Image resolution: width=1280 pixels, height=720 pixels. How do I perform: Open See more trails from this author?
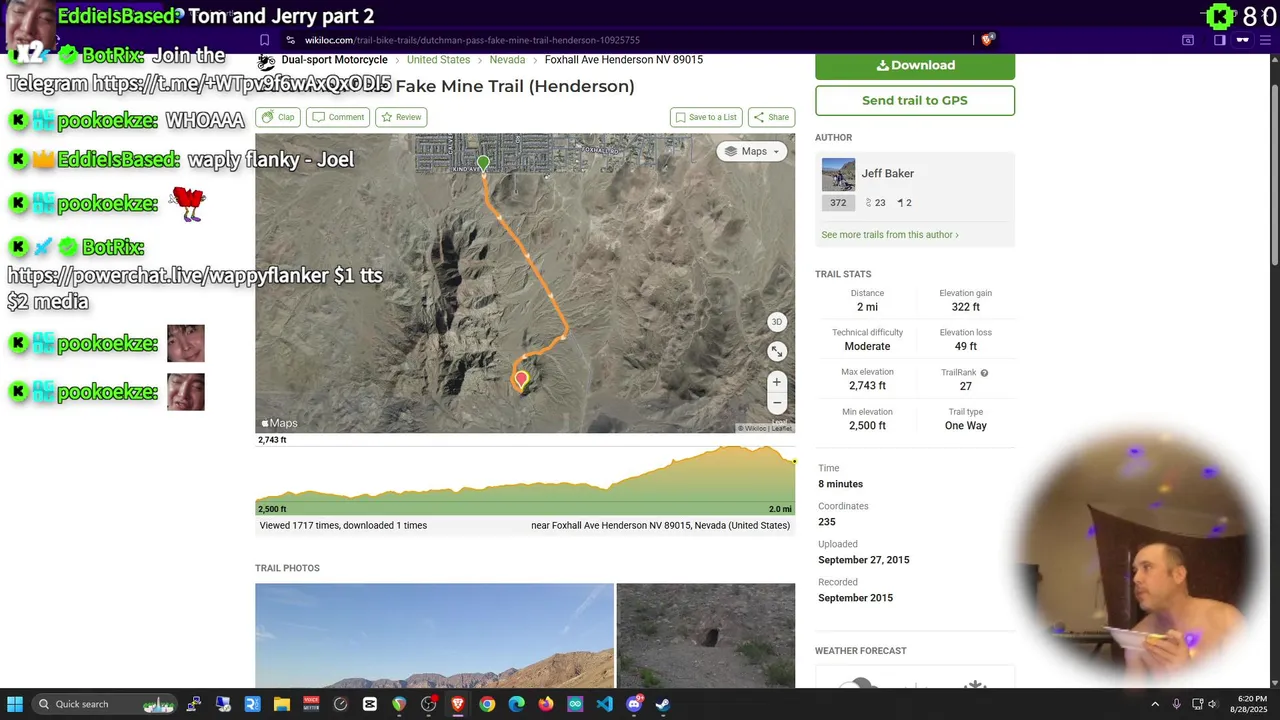pos(890,235)
